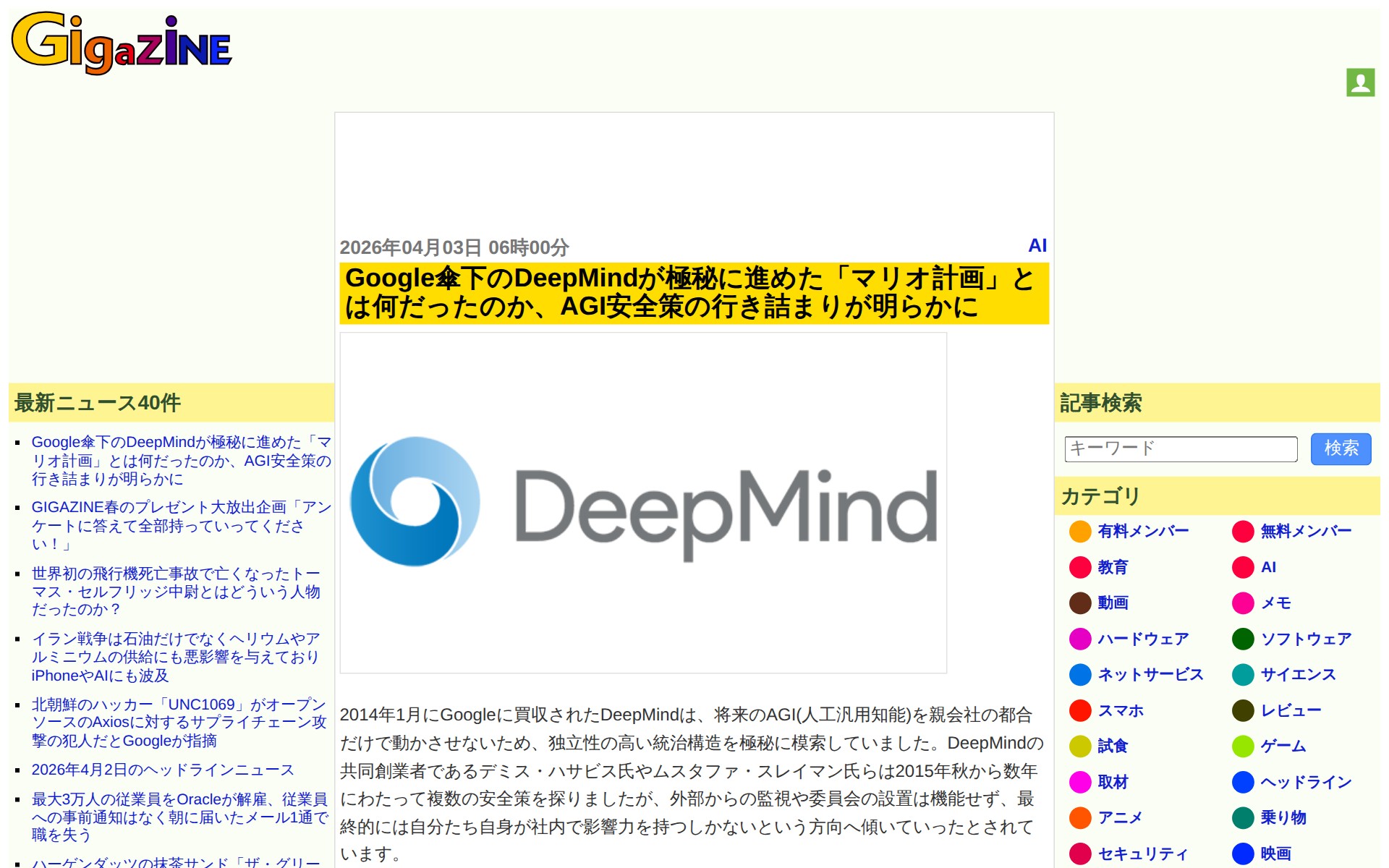Open the メモ category link text
This screenshot has width=1389, height=868.
click(1275, 603)
